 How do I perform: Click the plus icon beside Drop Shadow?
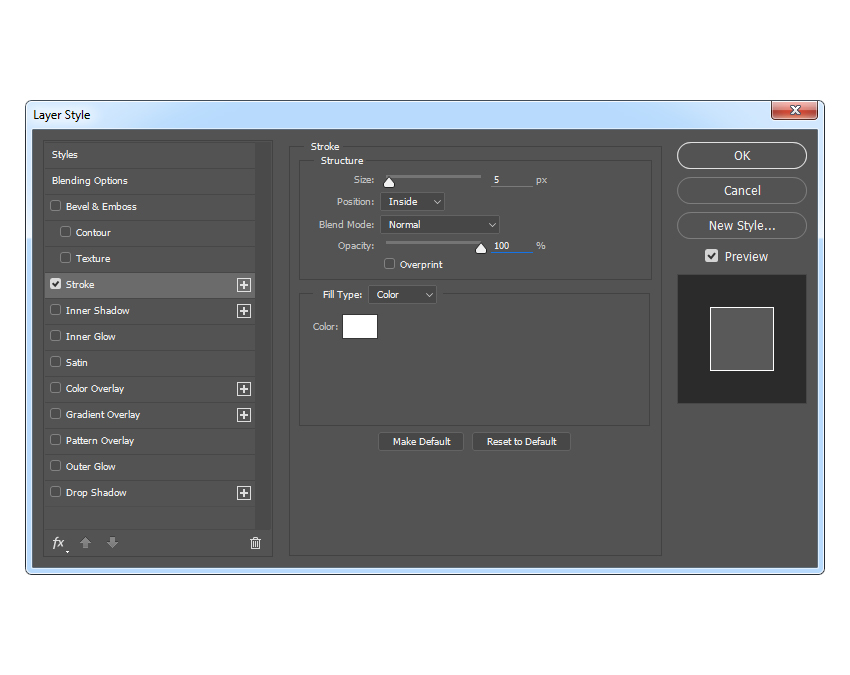point(243,493)
